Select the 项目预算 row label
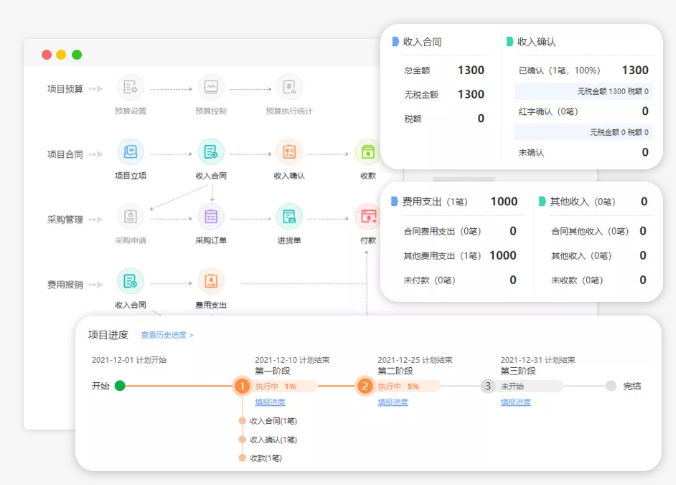The height and width of the screenshot is (485, 676). (65, 89)
